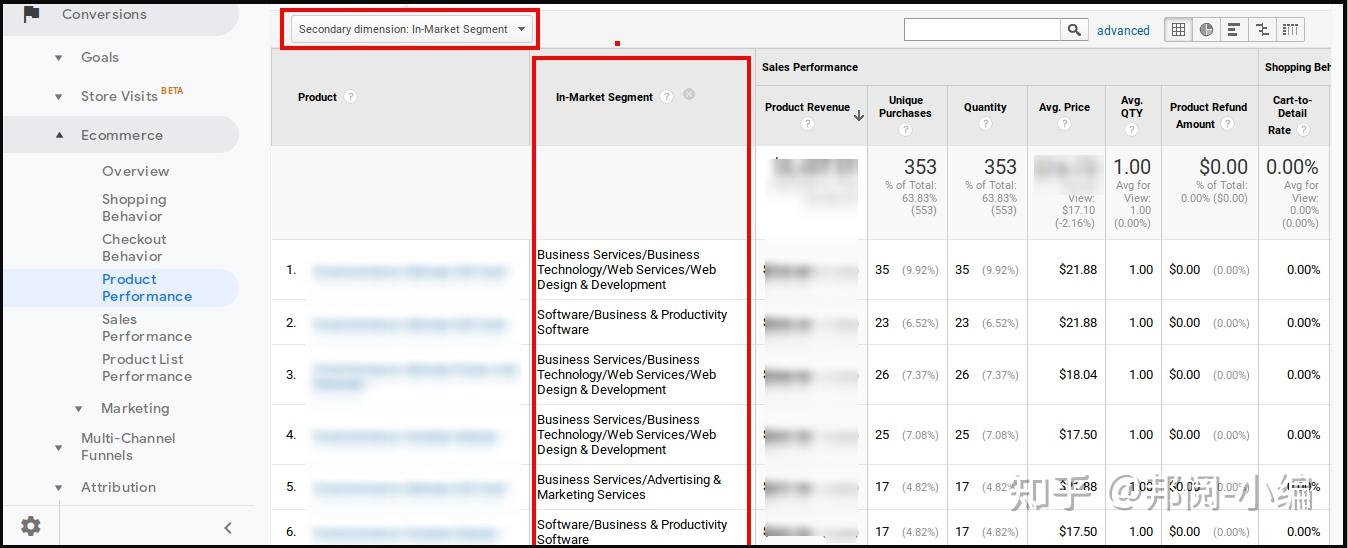Expand the Attribution section

point(59,488)
